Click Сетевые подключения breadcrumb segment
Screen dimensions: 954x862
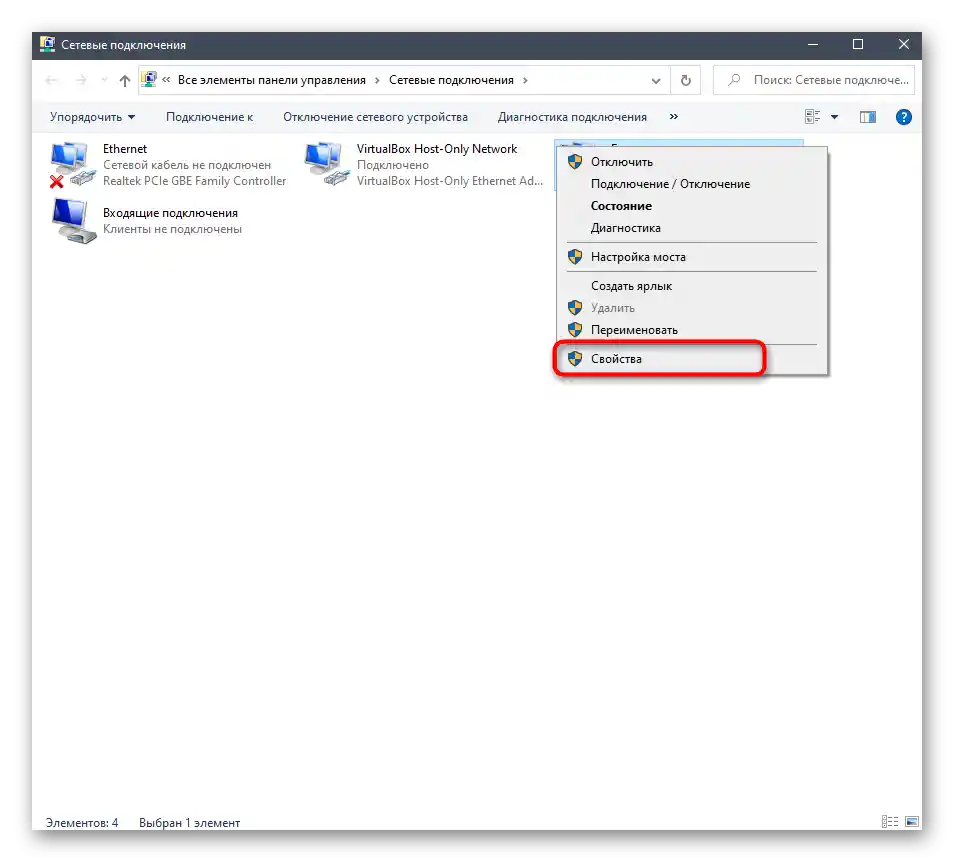(x=451, y=80)
